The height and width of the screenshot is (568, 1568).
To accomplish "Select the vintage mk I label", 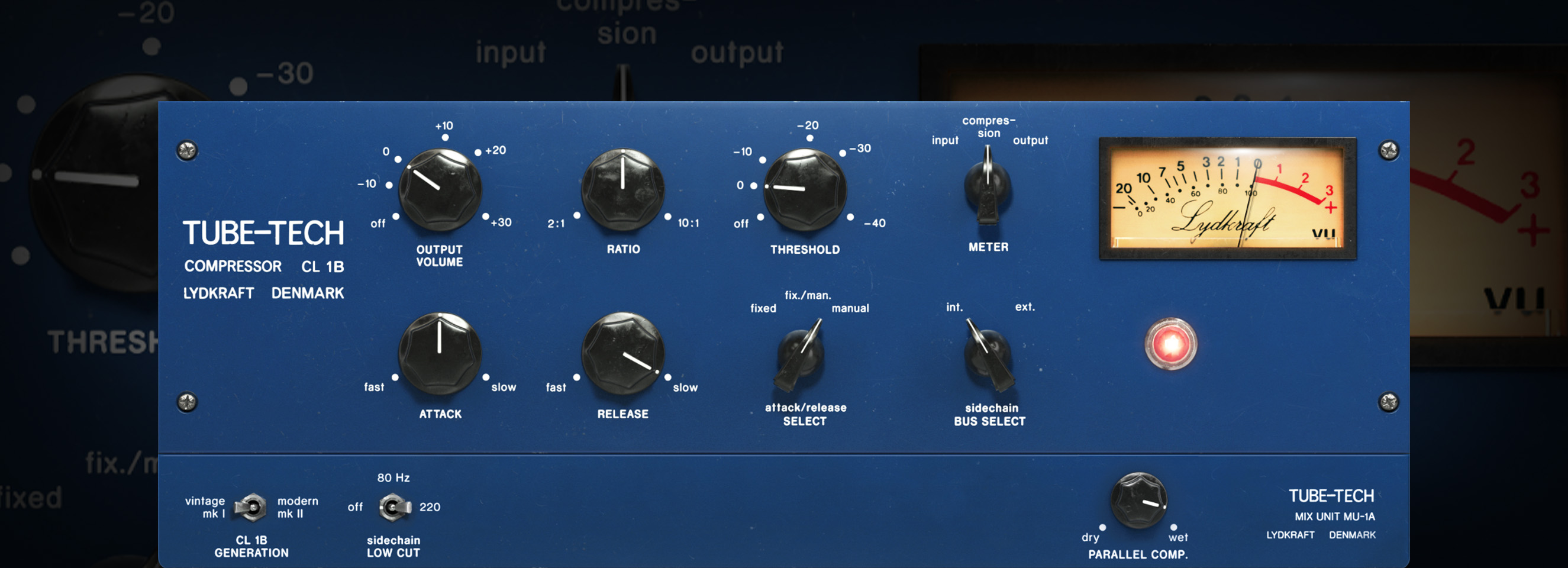I will [x=205, y=506].
